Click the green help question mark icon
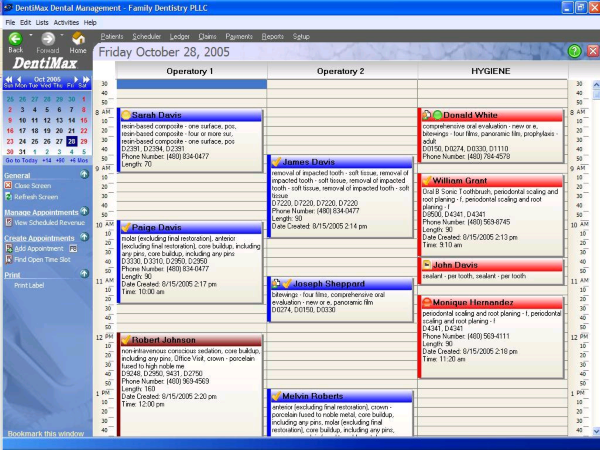 pos(574,51)
